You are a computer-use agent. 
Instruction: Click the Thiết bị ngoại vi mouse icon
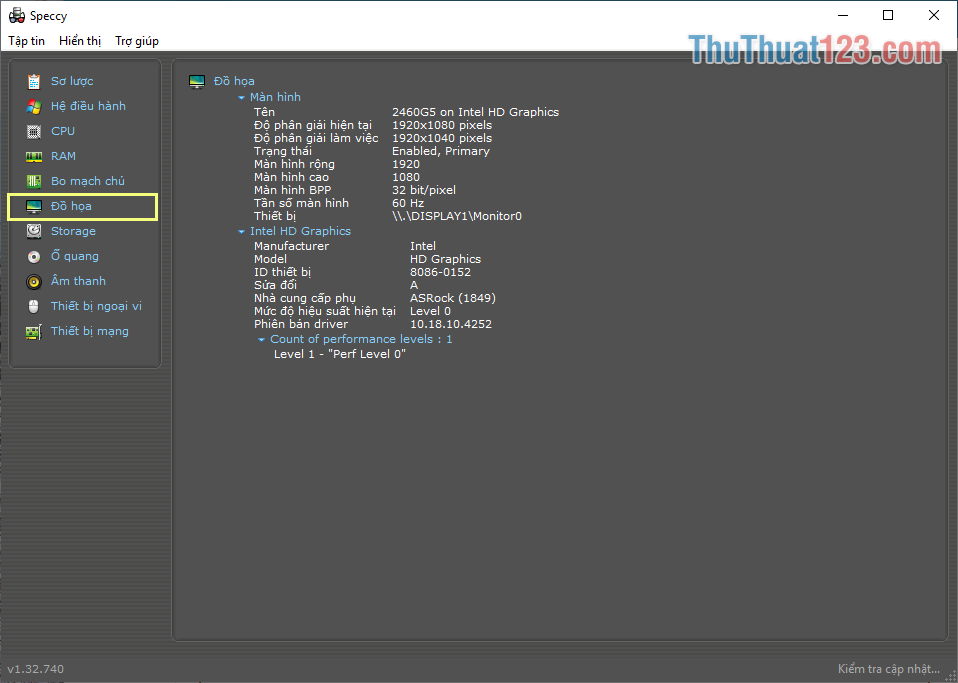34,306
